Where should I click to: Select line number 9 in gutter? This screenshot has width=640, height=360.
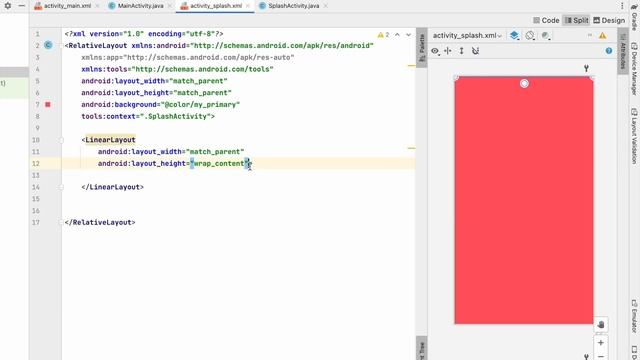[x=37, y=128]
